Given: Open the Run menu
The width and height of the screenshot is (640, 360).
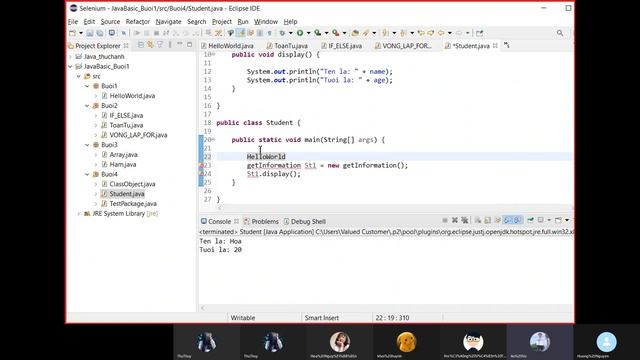Looking at the screenshot, I should tap(242, 22).
